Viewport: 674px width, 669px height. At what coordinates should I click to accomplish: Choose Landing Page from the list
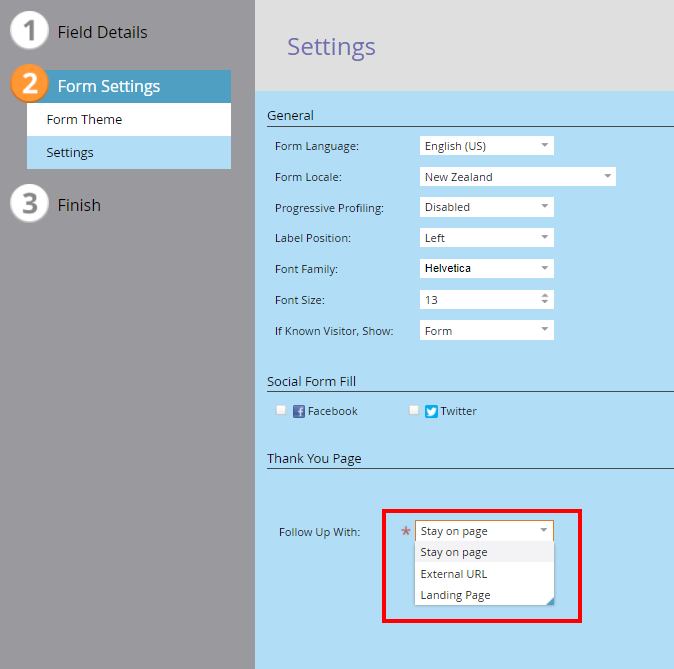[x=455, y=595]
